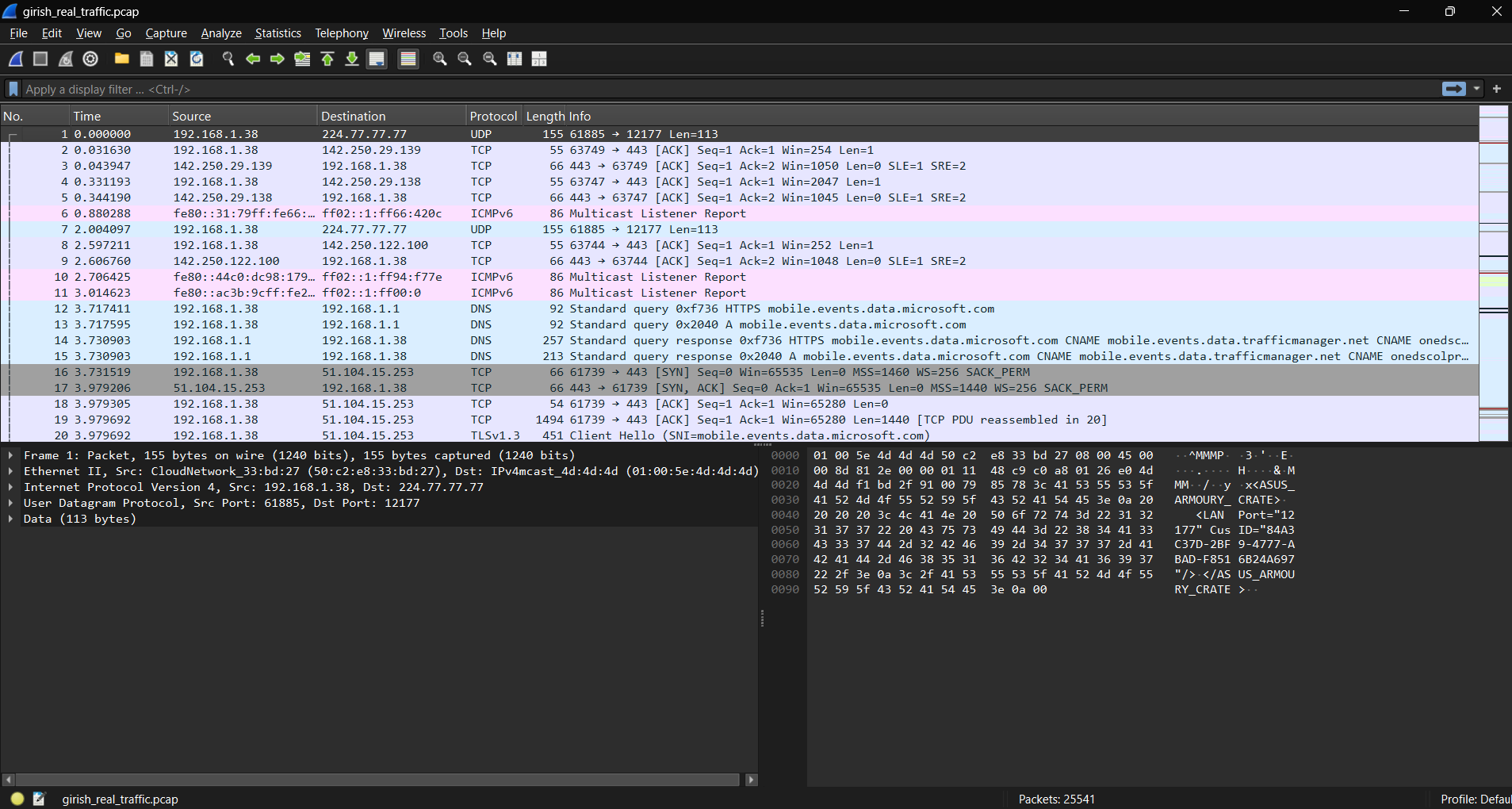Viewport: 1512px width, 809px height.
Task: Open the Analyze menu
Action: [221, 33]
